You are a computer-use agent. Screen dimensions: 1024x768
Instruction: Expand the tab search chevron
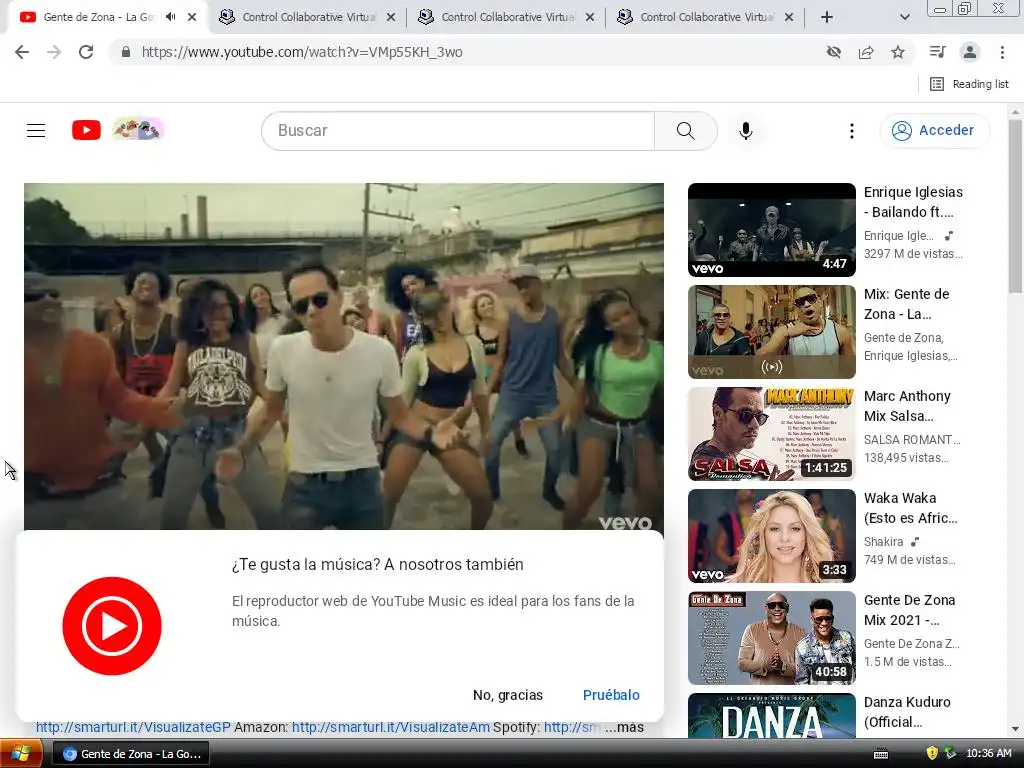click(x=904, y=17)
